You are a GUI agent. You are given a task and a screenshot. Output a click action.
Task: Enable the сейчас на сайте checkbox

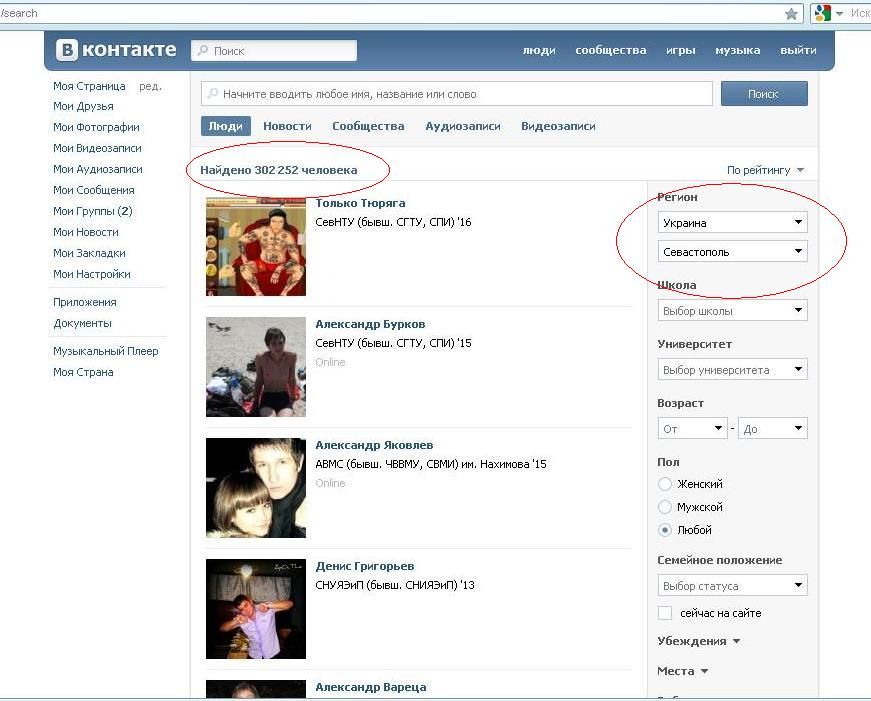(665, 613)
